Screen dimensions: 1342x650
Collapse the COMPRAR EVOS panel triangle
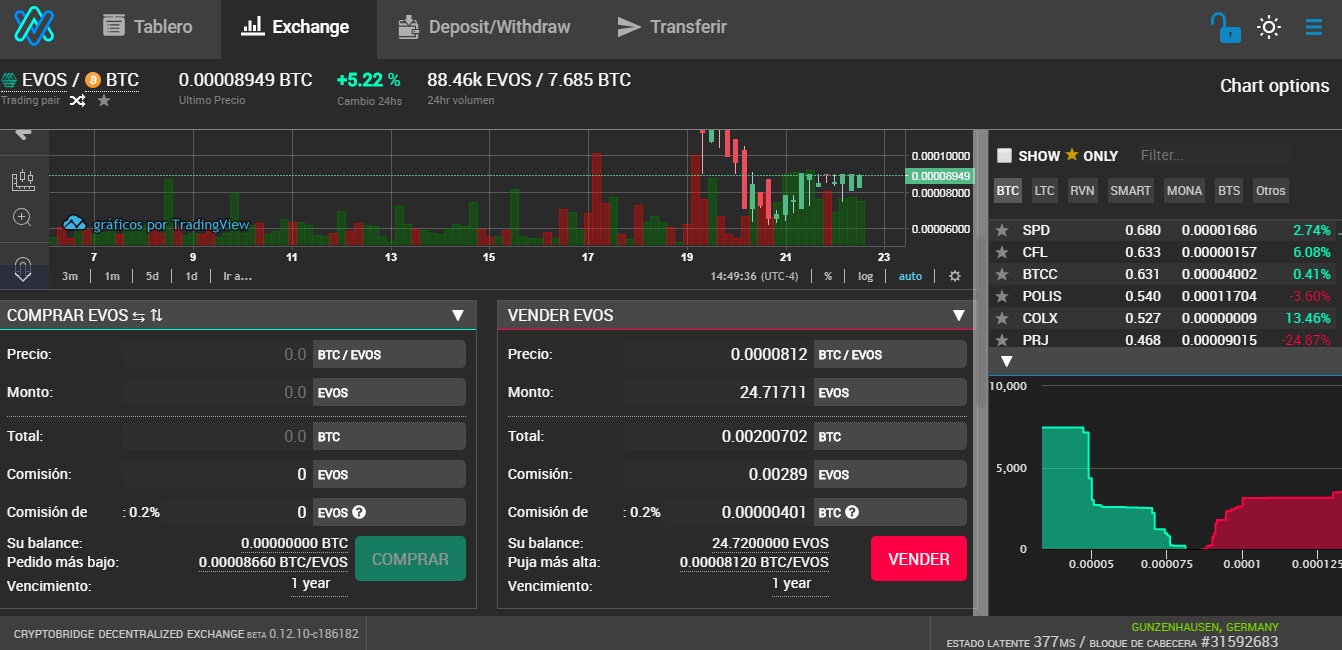tap(457, 315)
